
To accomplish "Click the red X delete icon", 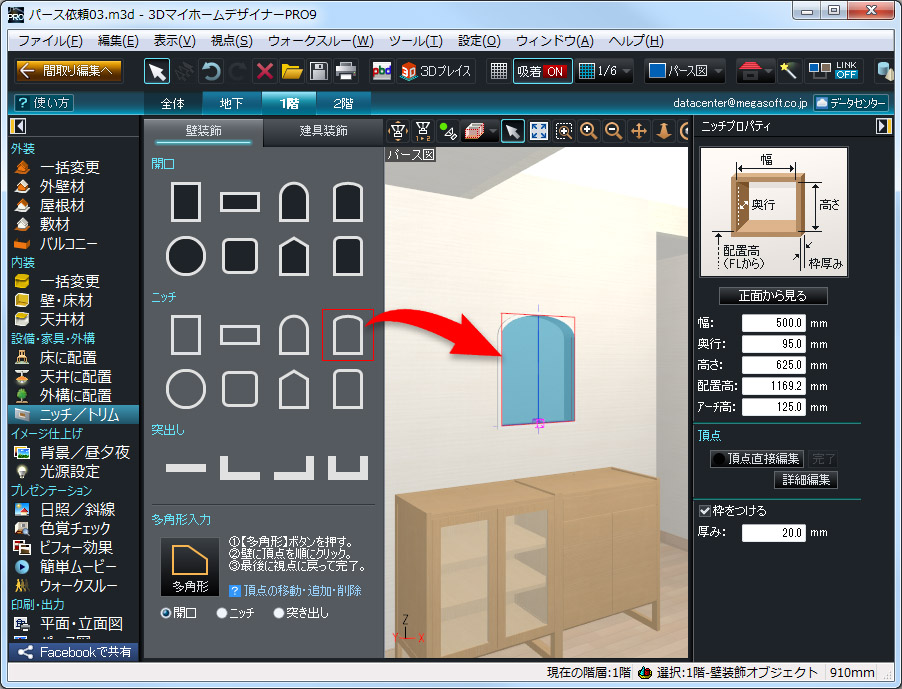I will (x=265, y=71).
